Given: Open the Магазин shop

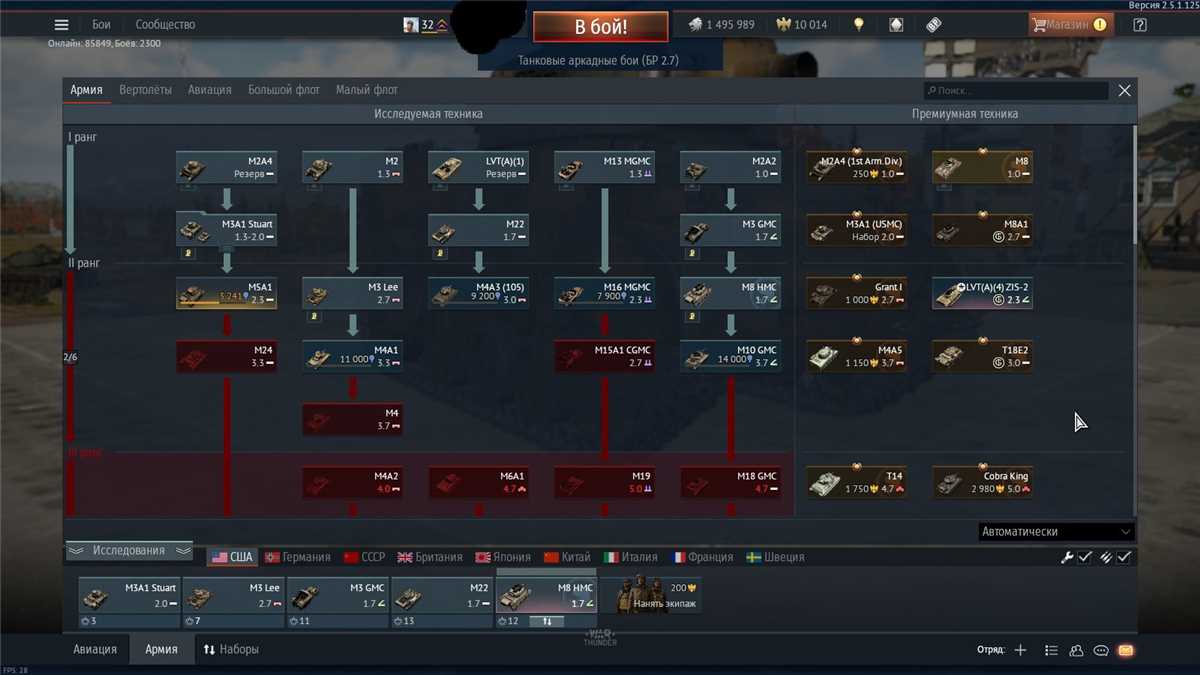Looking at the screenshot, I should [x=1071, y=25].
